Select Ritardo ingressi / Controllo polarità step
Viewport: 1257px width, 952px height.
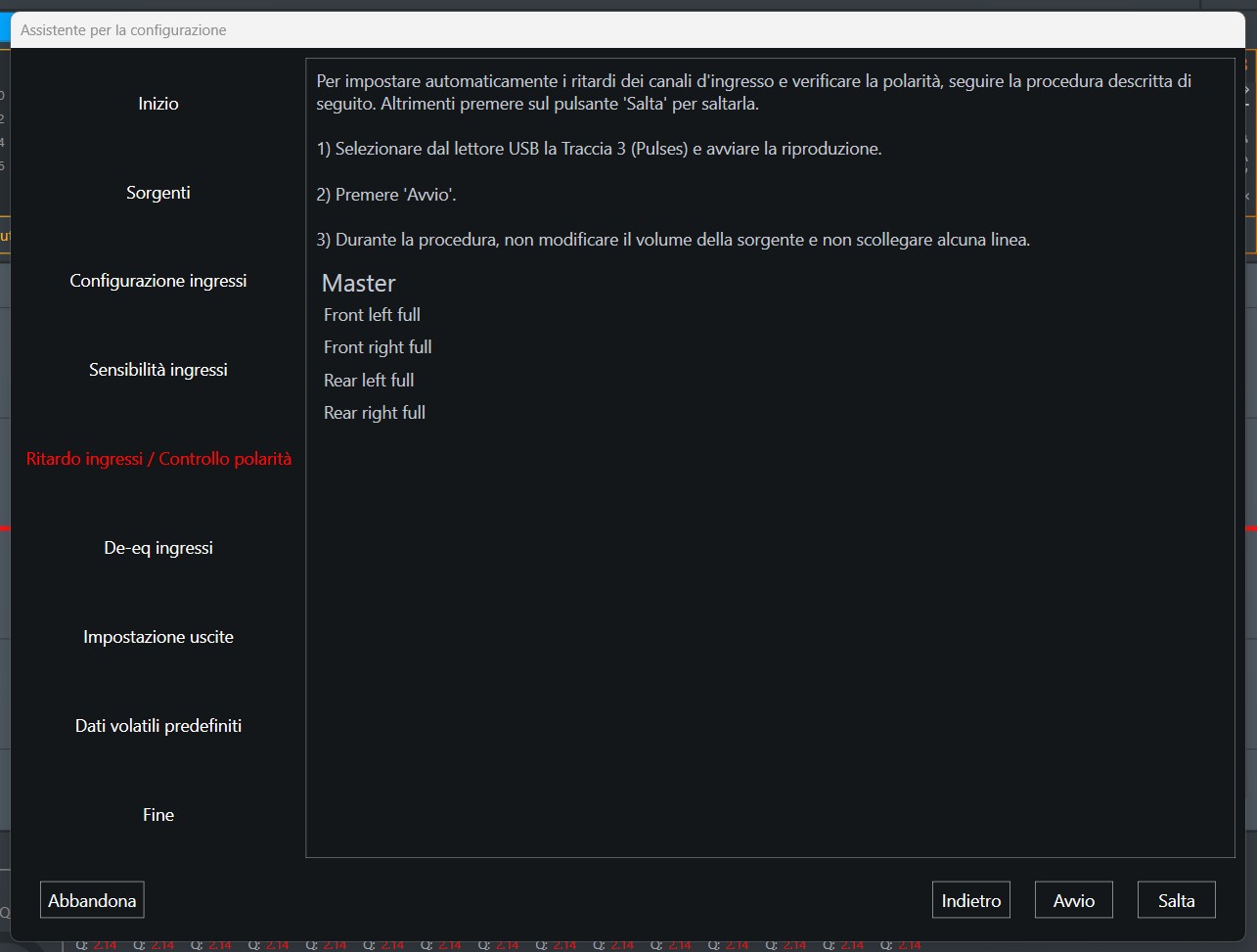pos(158,459)
